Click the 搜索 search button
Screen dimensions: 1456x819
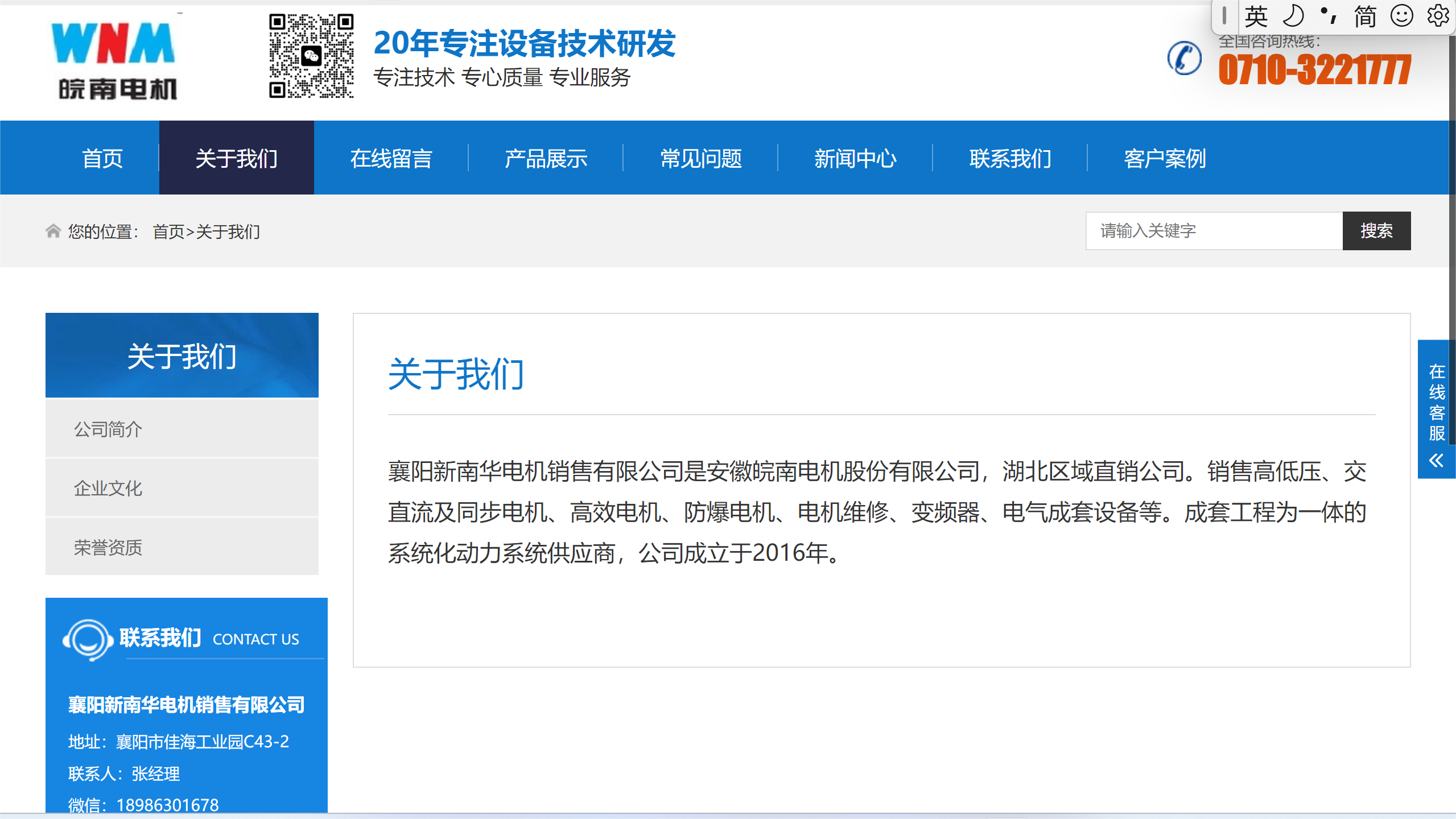pos(1376,231)
